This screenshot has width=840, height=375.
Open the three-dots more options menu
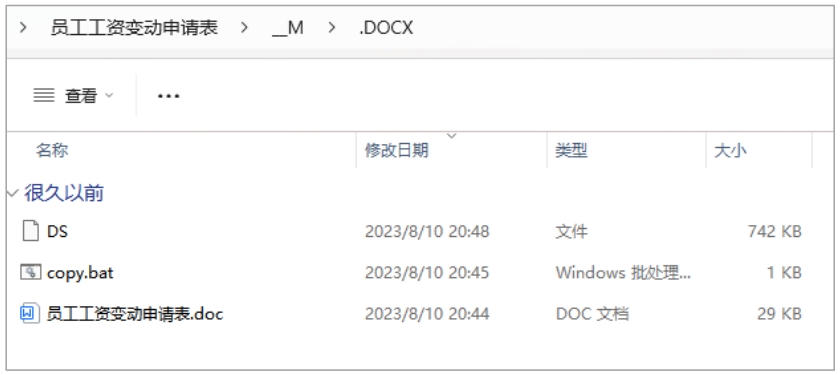168,96
